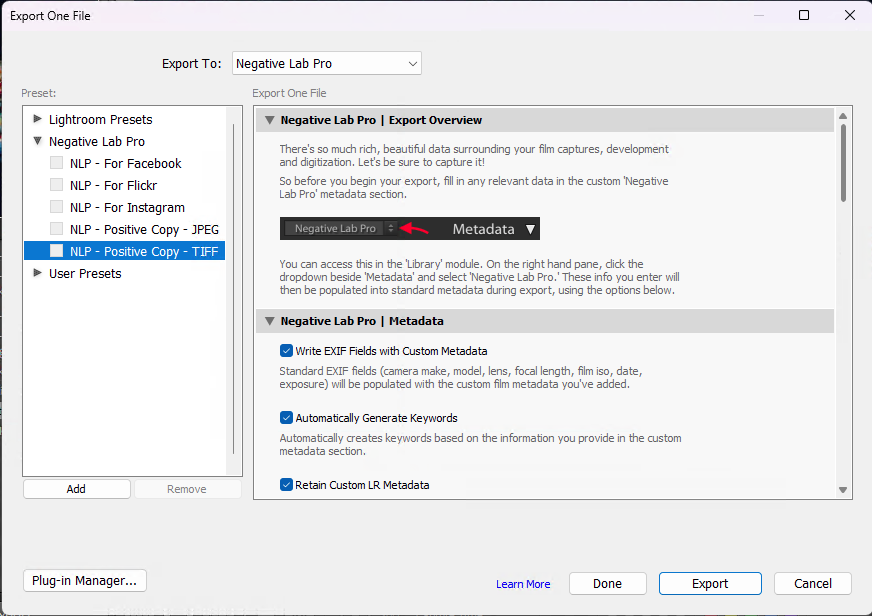The width and height of the screenshot is (872, 616).
Task: Select the NLP - For Instagram preset
Action: point(127,208)
